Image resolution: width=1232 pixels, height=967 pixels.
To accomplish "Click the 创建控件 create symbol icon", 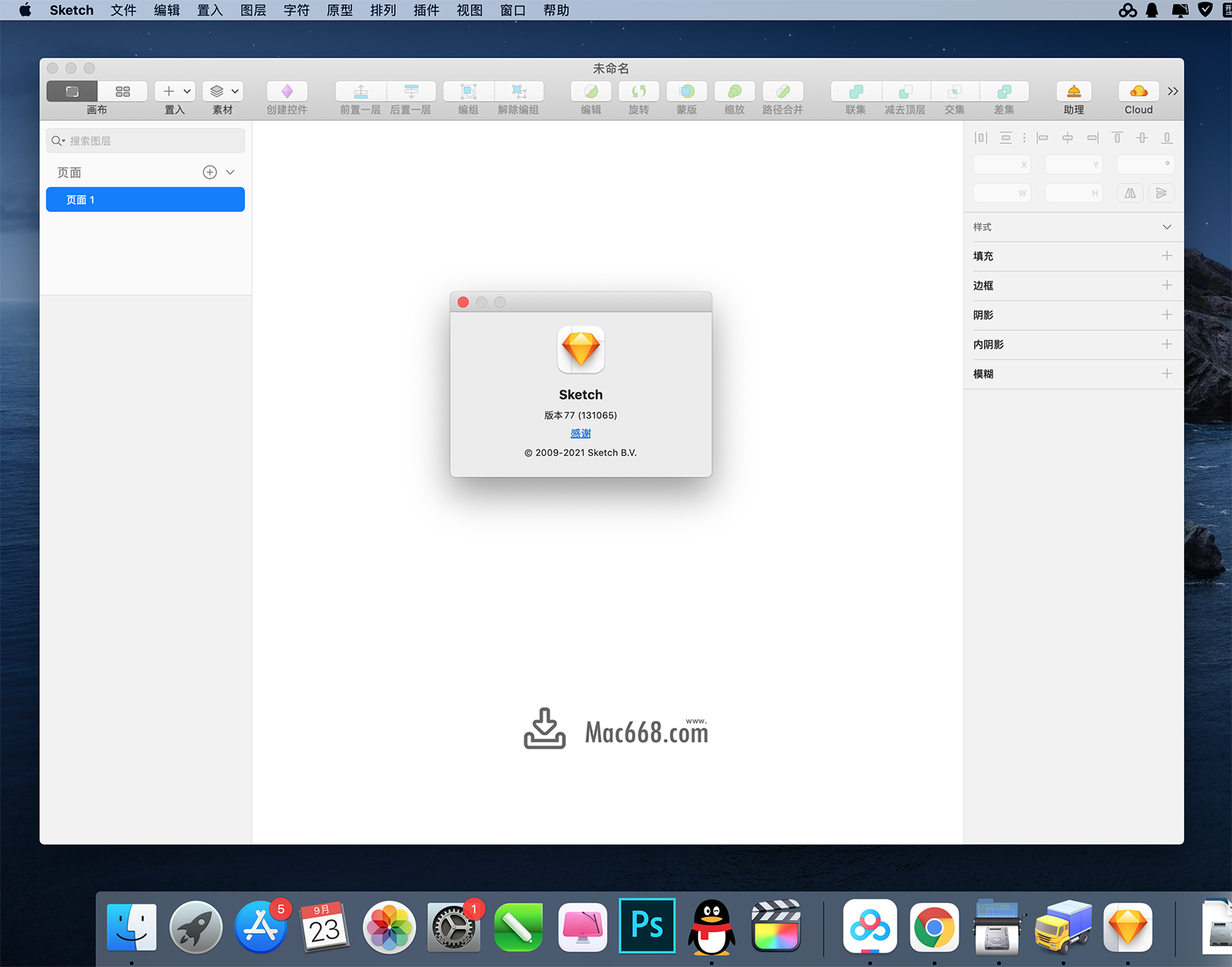I will point(286,91).
